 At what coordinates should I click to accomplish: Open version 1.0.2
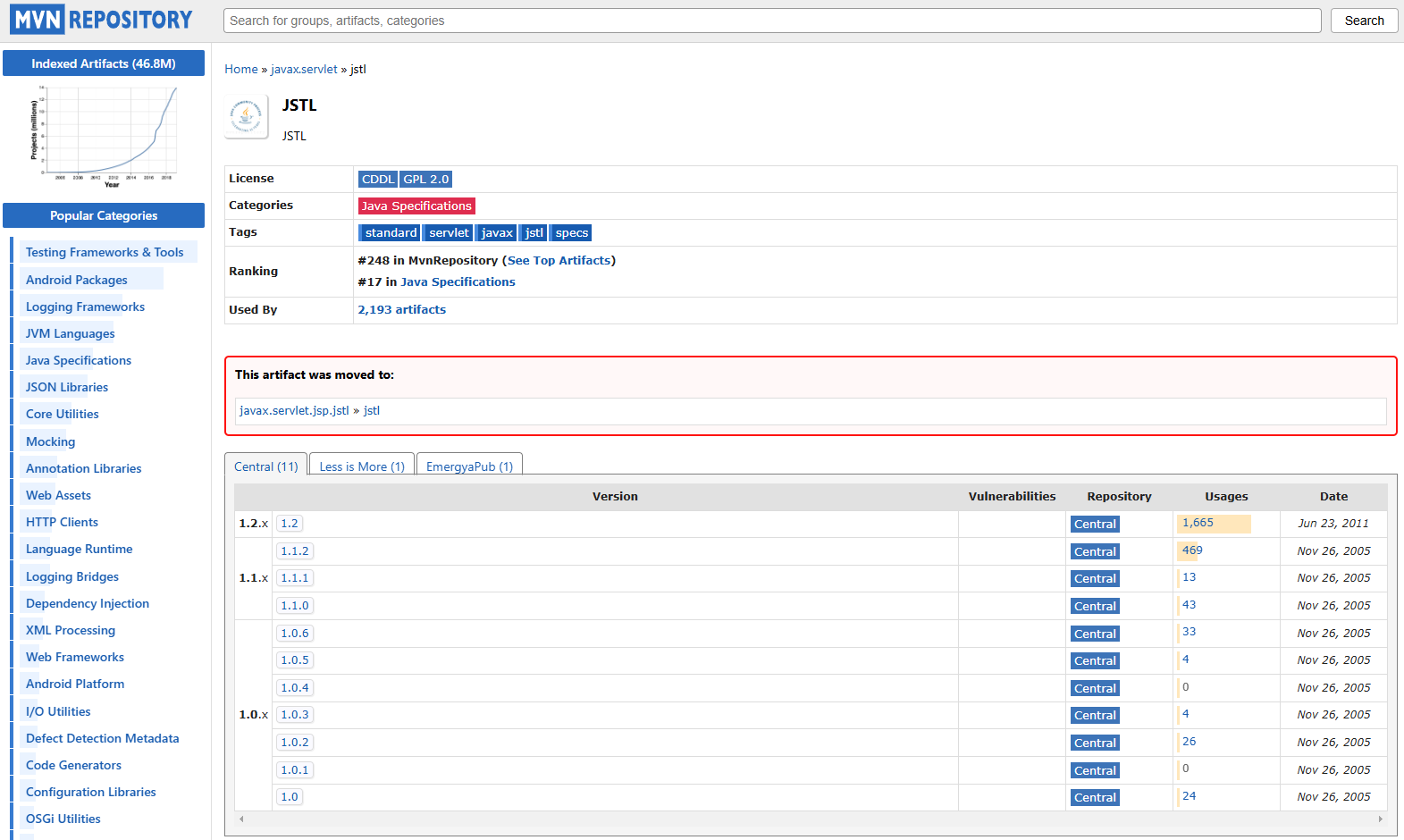[295, 743]
